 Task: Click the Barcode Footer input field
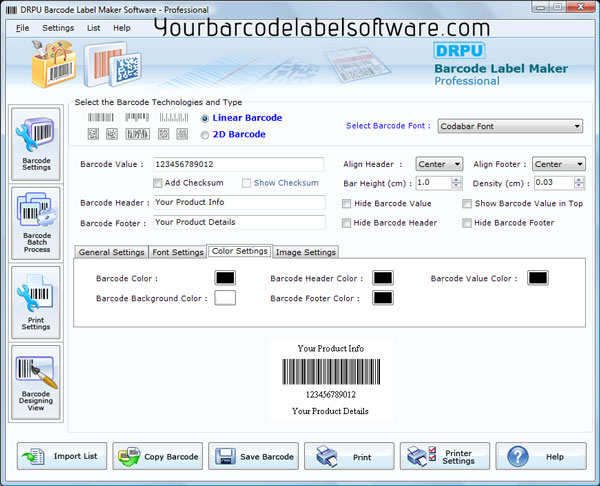[239, 222]
